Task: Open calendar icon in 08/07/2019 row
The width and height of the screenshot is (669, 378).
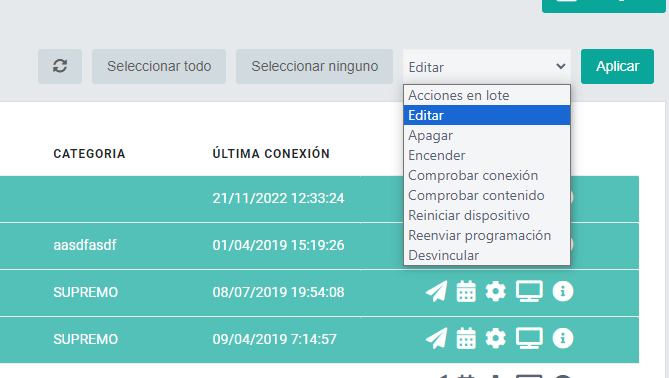Action: (466, 292)
